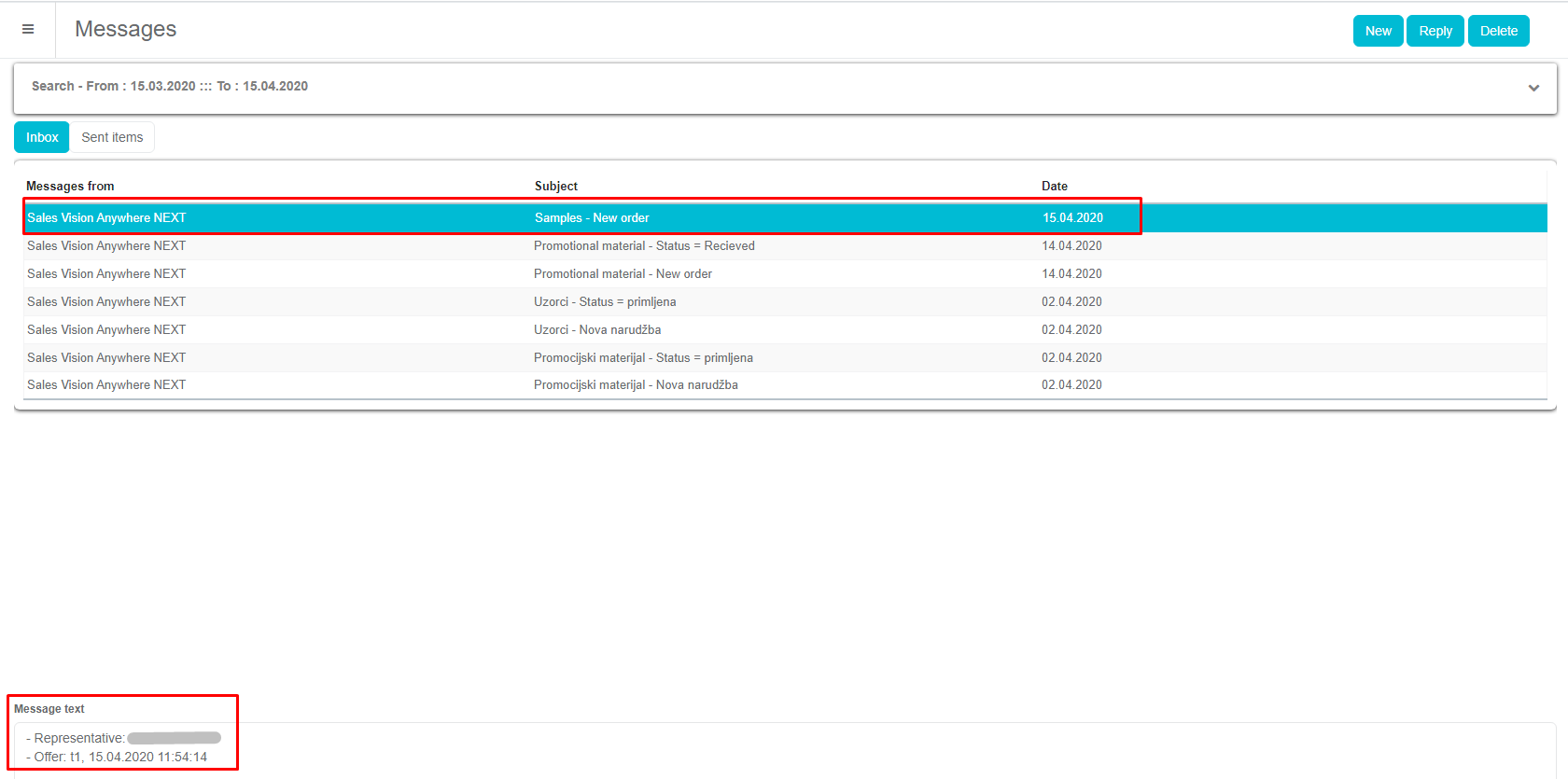This screenshot has height=779, width=1568.
Task: Open the Sent items tab
Action: (112, 137)
